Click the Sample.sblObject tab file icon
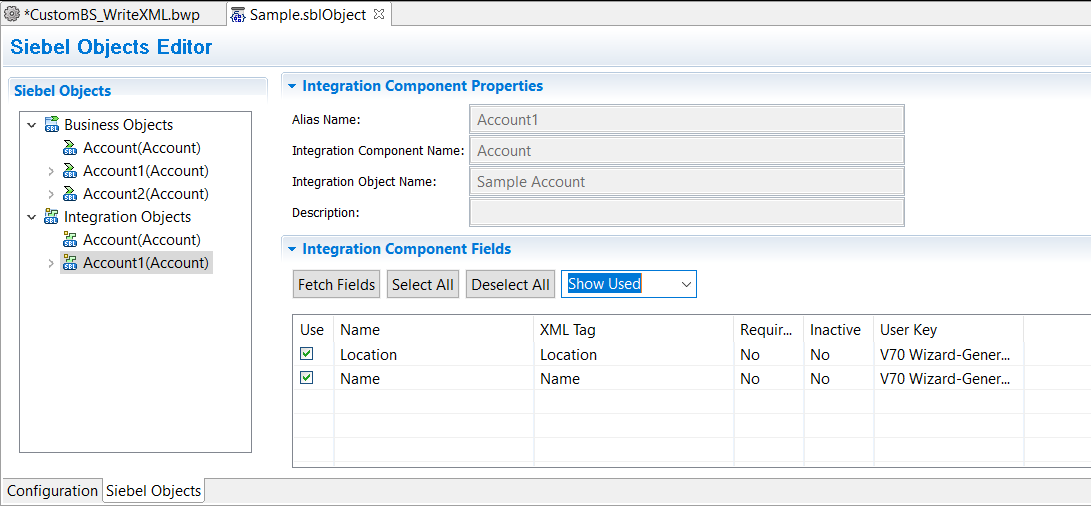 click(237, 15)
